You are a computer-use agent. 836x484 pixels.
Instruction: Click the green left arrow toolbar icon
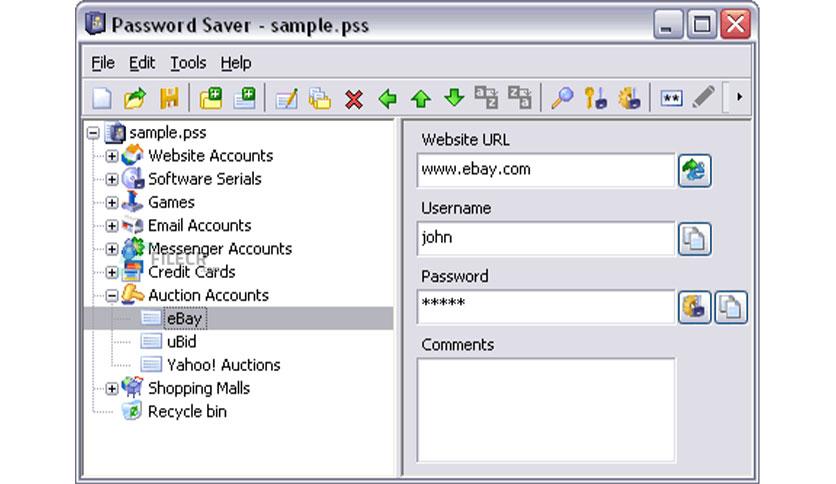388,99
